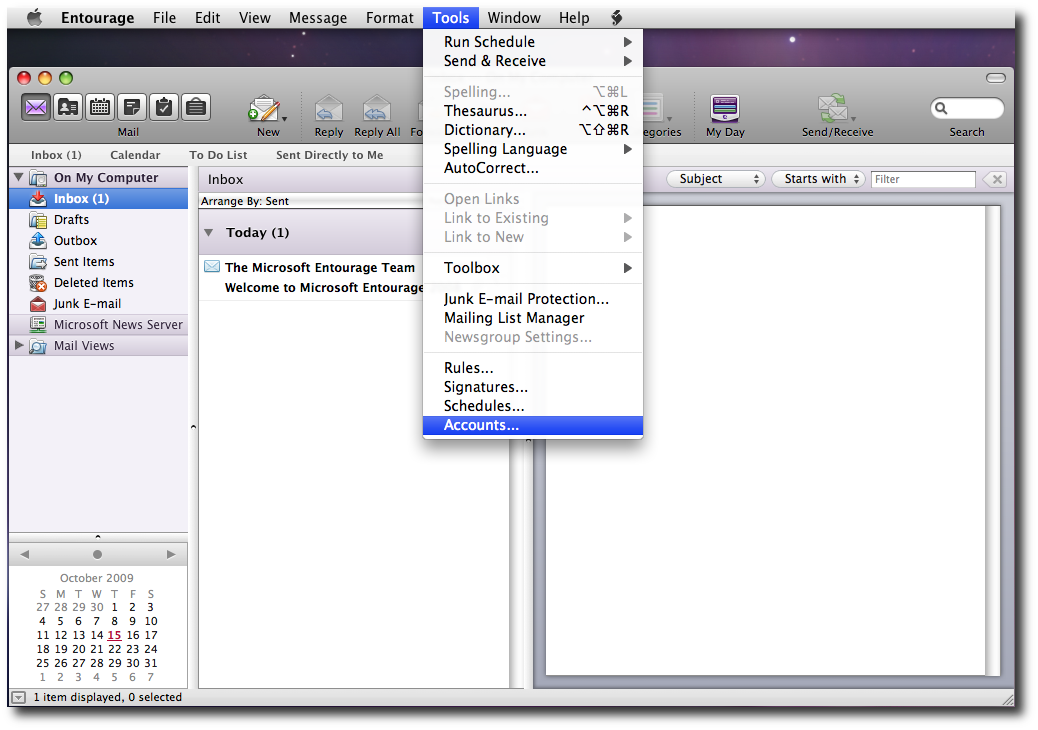Open Run Schedule submenu
Viewport: 1038px width, 730px height.
click(533, 42)
